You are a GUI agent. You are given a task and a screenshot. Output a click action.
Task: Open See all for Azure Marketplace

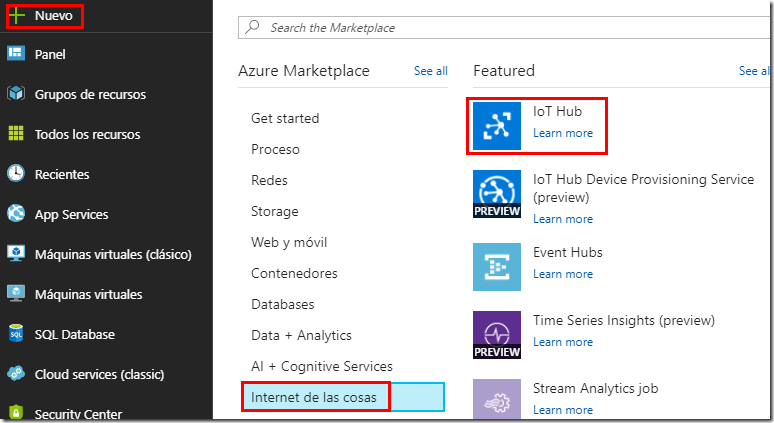[430, 71]
